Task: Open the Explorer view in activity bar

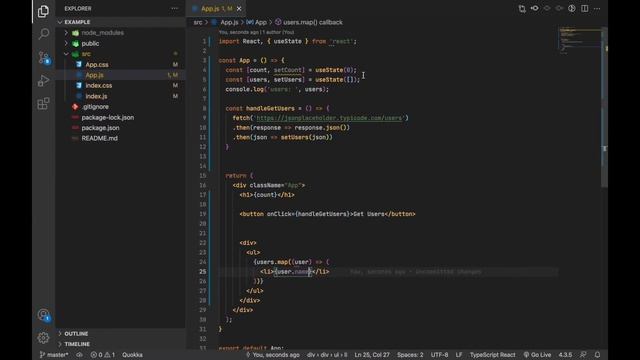Action: tap(43, 11)
